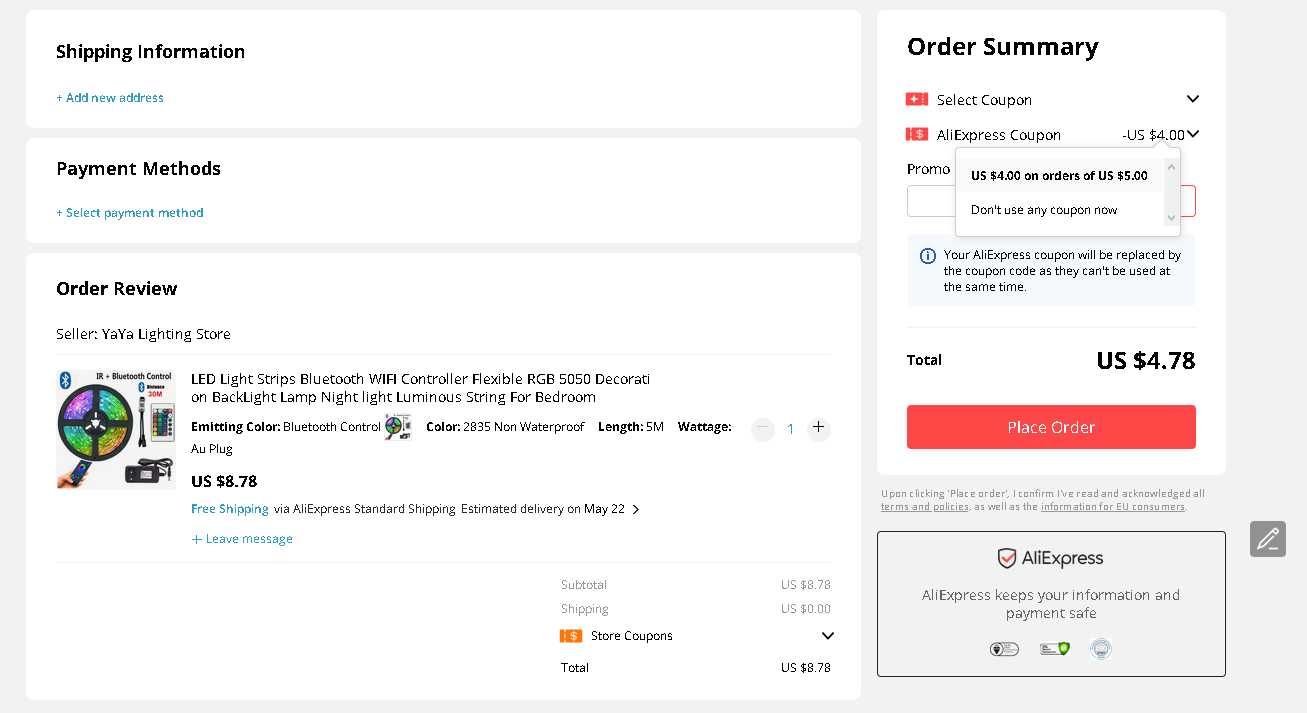The image size is (1307, 713).
Task: Click Select payment method link
Action: (x=130, y=213)
